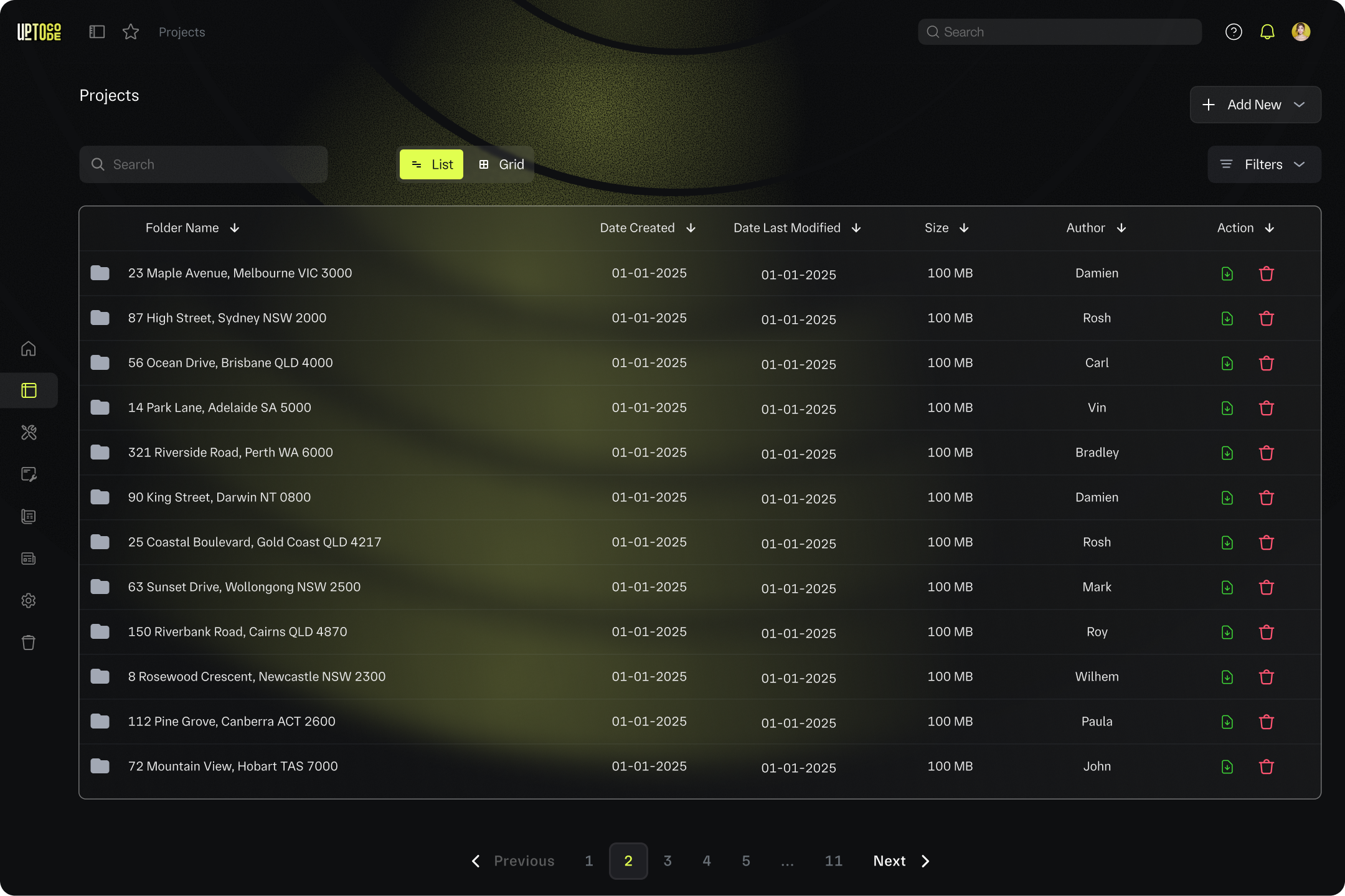Go to page 3
Image resolution: width=1345 pixels, height=896 pixels.
668,861
